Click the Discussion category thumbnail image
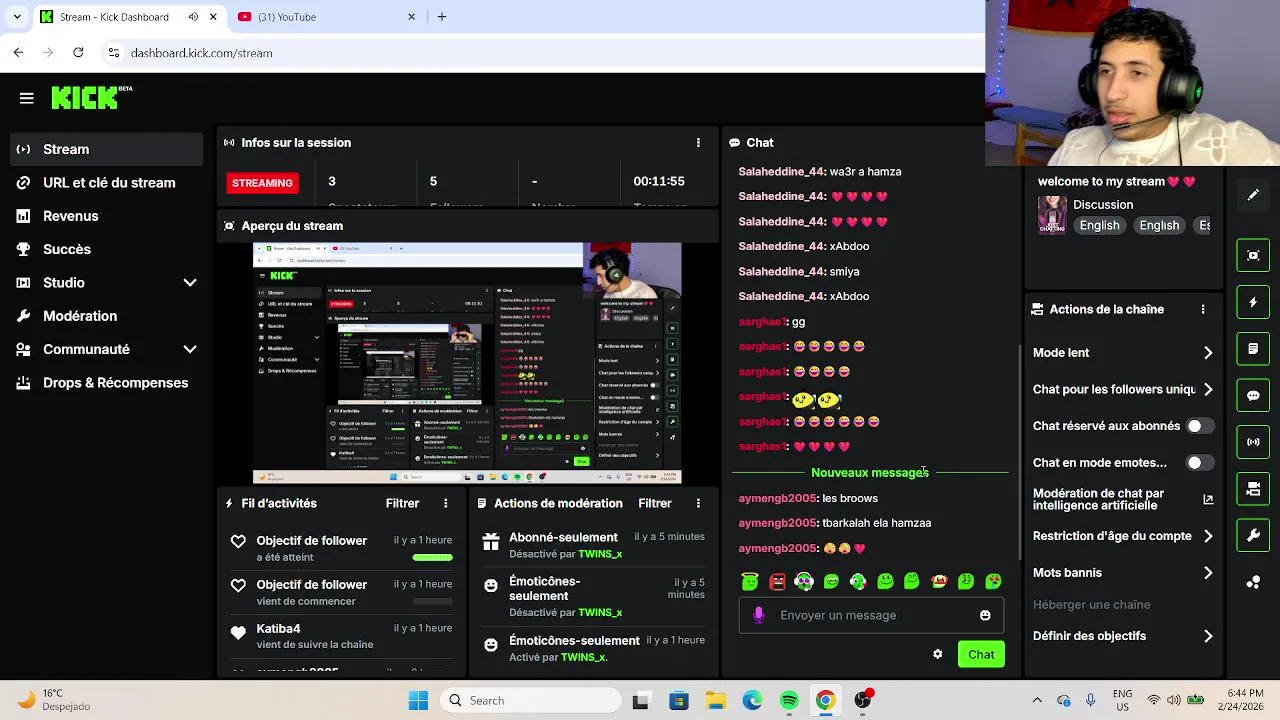This screenshot has width=1280, height=720. pyautogui.click(x=1052, y=214)
